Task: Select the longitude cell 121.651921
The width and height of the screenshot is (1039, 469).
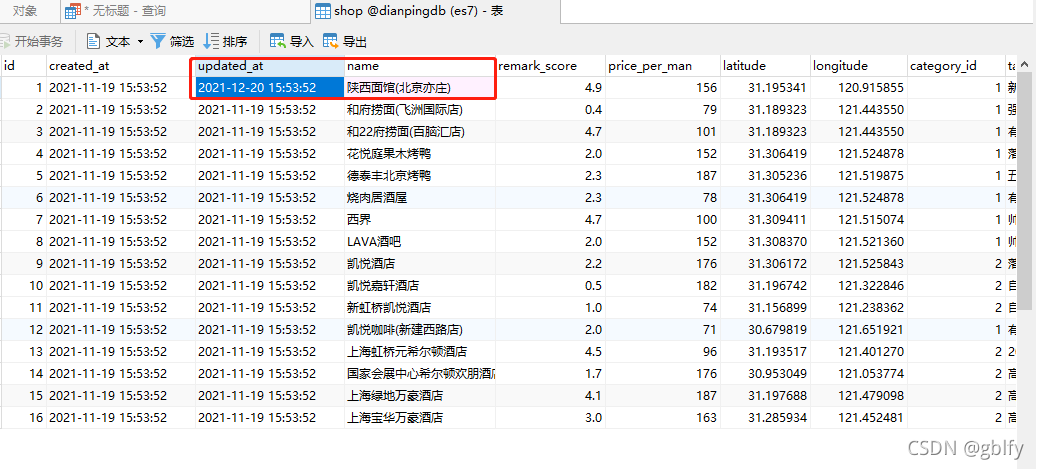Action: (x=859, y=329)
